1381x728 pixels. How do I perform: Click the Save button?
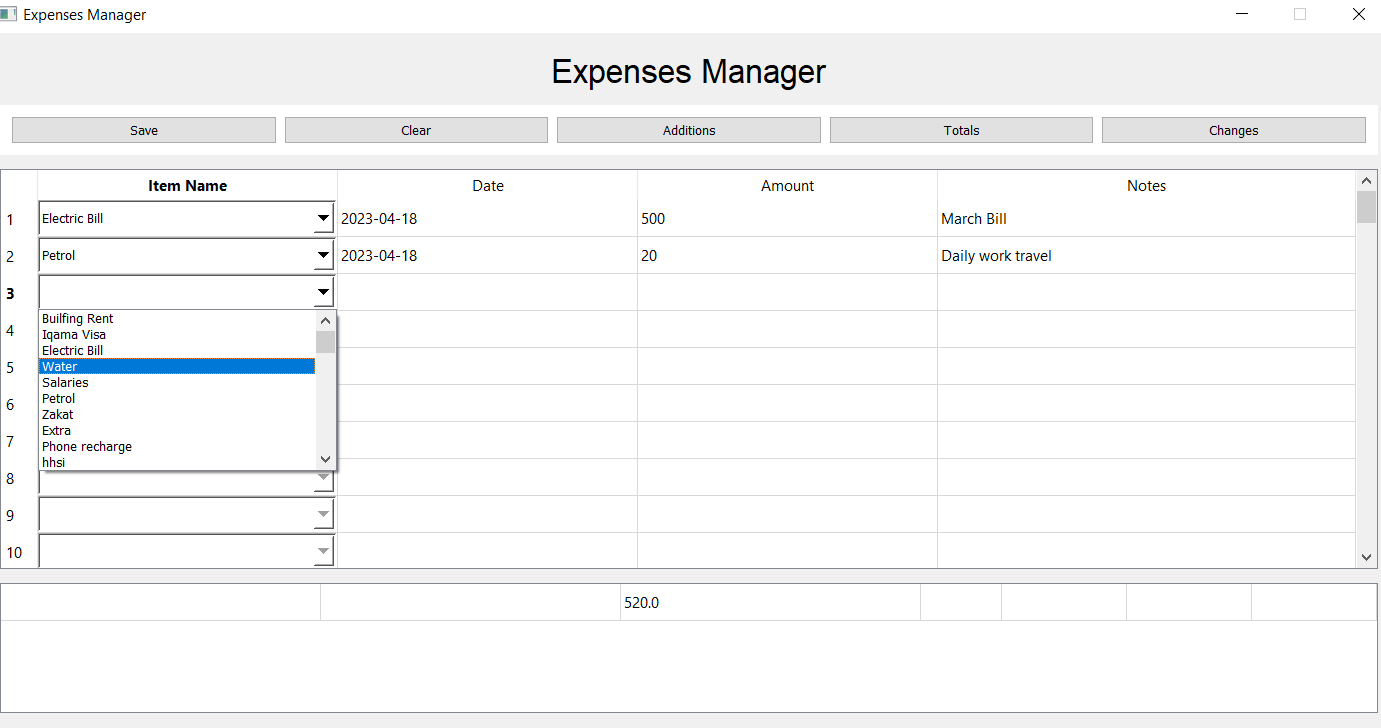(143, 130)
